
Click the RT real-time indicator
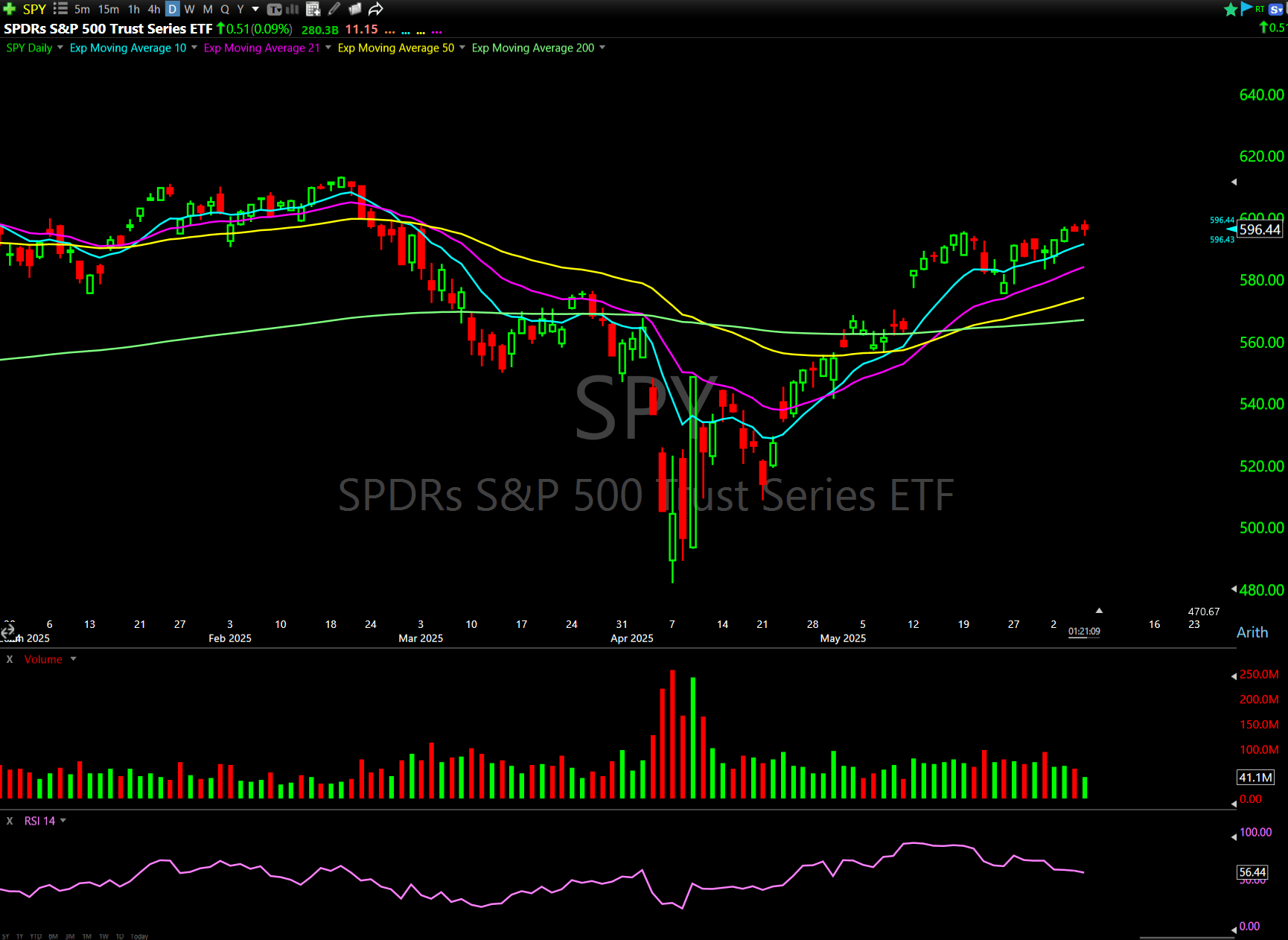click(x=1260, y=9)
